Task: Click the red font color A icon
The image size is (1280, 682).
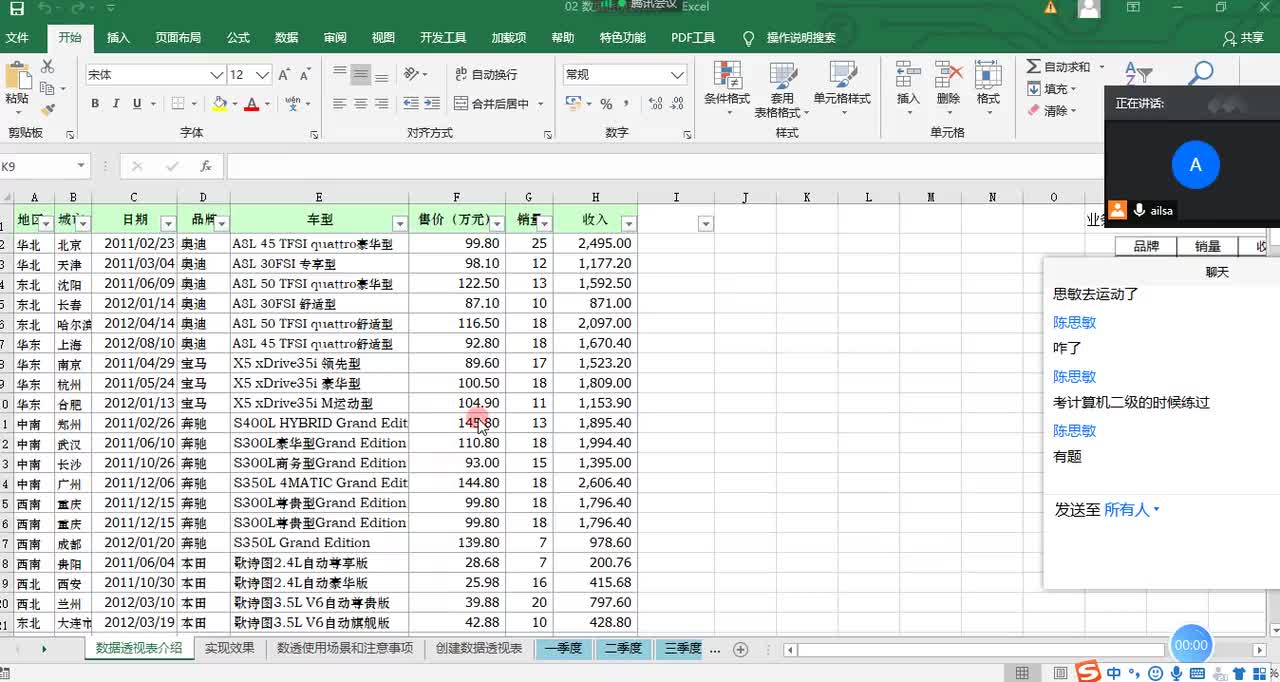Action: point(252,104)
